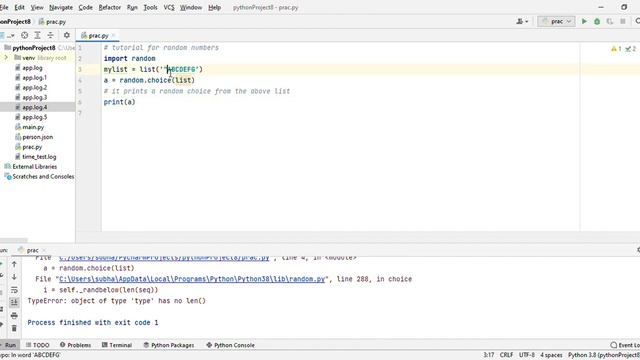Viewport: 640px width, 360px height.
Task: Open the Project view selector dropdown
Action: tap(7, 36)
